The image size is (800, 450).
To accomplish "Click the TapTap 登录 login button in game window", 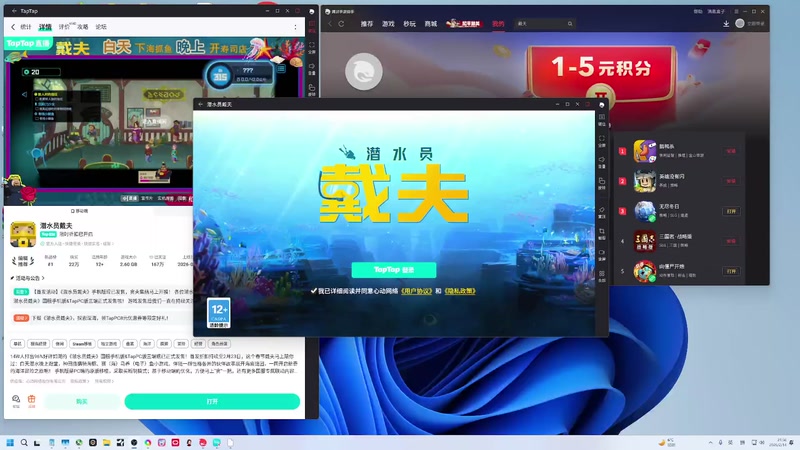I will pyautogui.click(x=394, y=270).
